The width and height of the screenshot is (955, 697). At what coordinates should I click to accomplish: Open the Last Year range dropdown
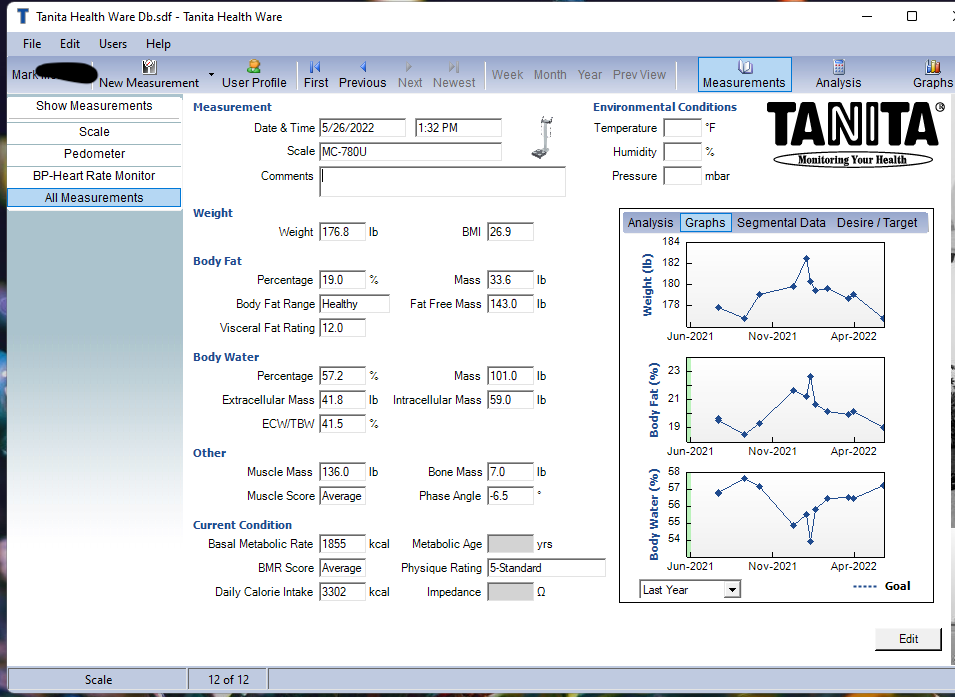[733, 590]
